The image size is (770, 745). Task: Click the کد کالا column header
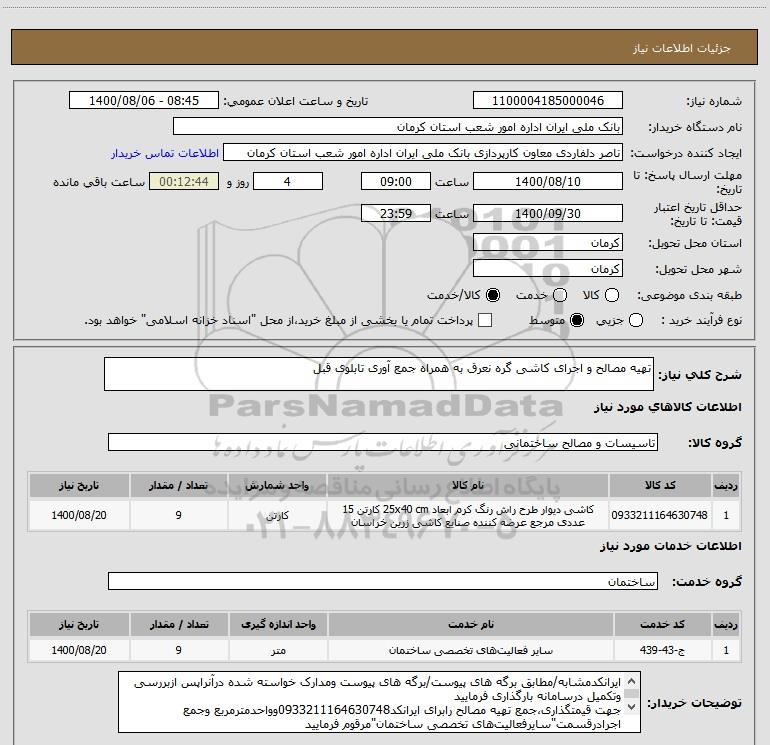(660, 485)
